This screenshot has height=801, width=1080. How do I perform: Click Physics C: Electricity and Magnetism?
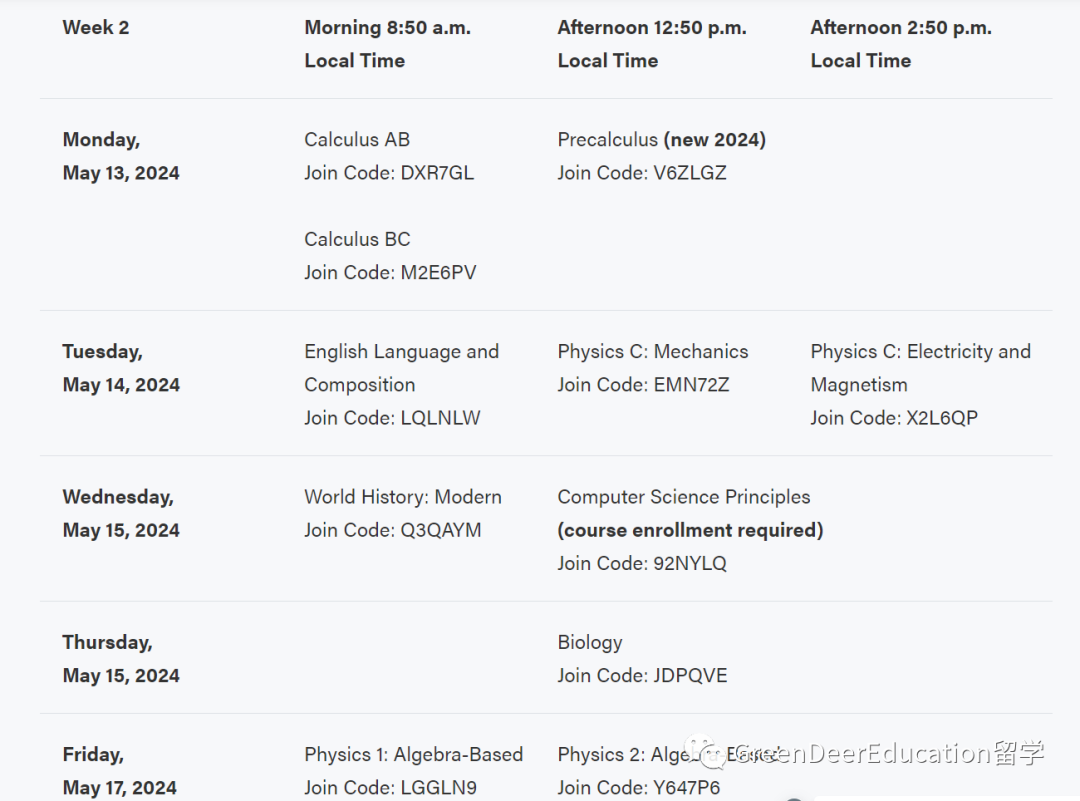(919, 368)
